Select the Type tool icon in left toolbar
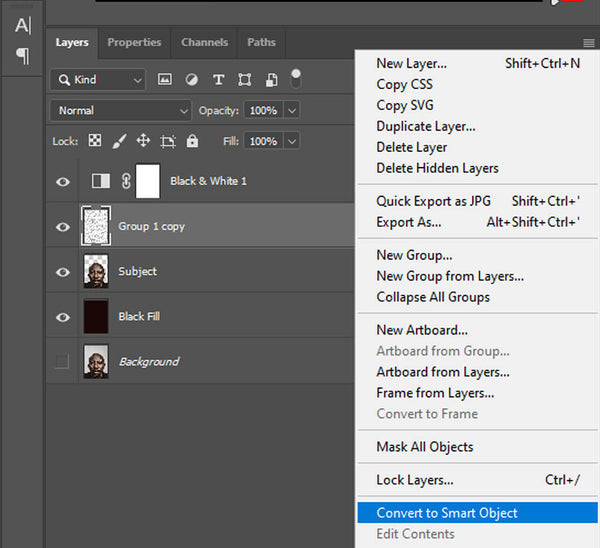 point(23,26)
